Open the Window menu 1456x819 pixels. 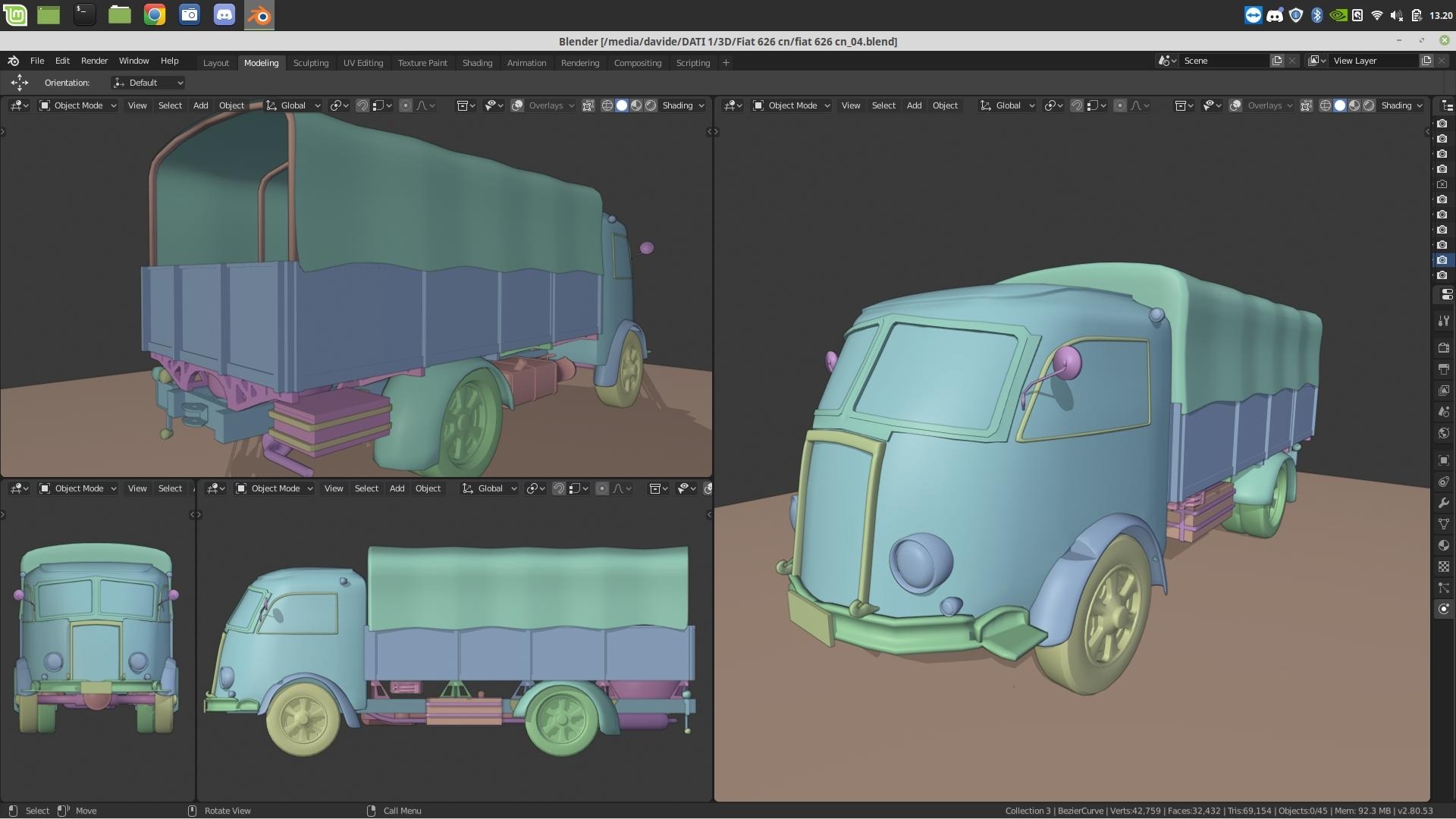(133, 61)
